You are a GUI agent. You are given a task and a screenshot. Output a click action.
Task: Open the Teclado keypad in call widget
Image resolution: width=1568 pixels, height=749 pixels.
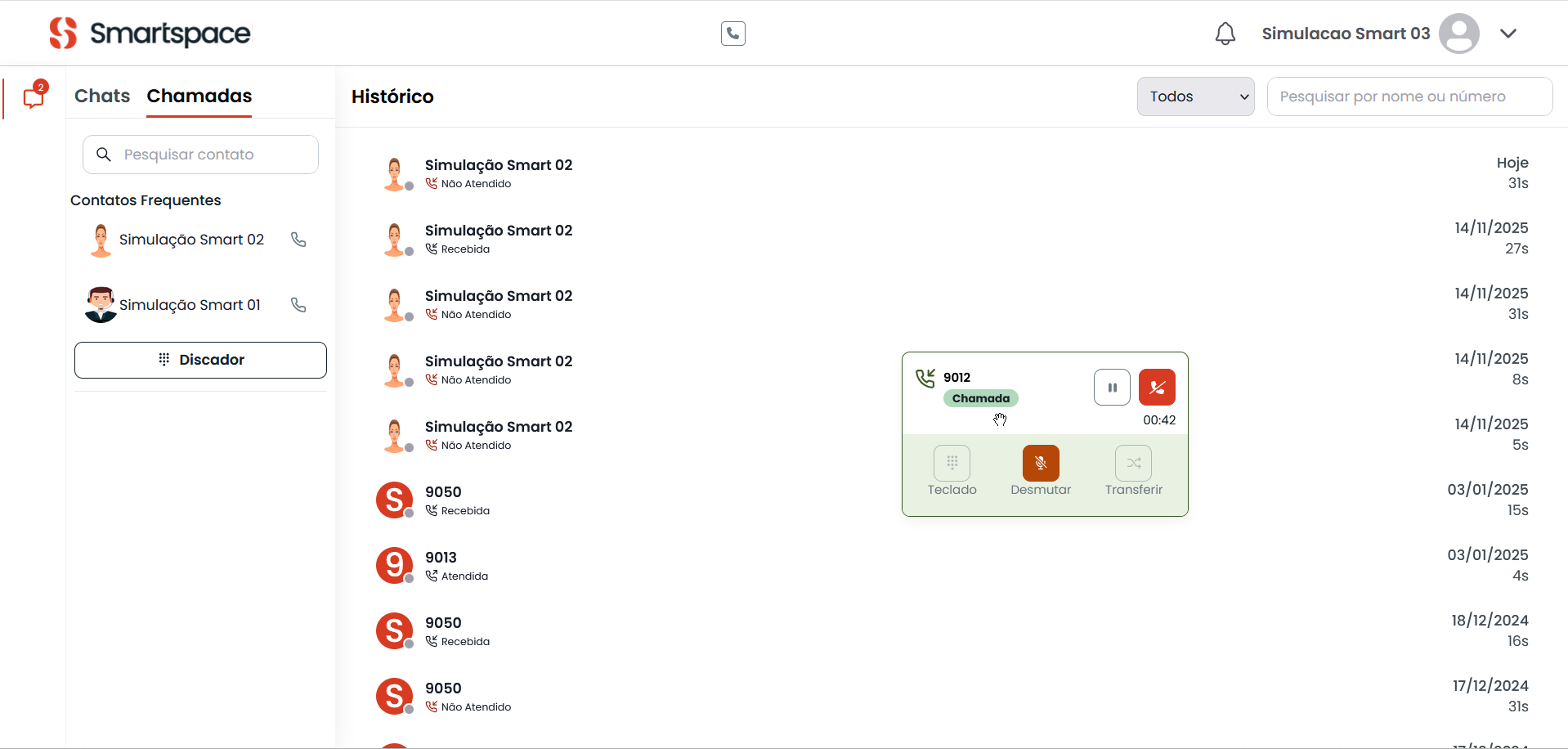pos(952,464)
